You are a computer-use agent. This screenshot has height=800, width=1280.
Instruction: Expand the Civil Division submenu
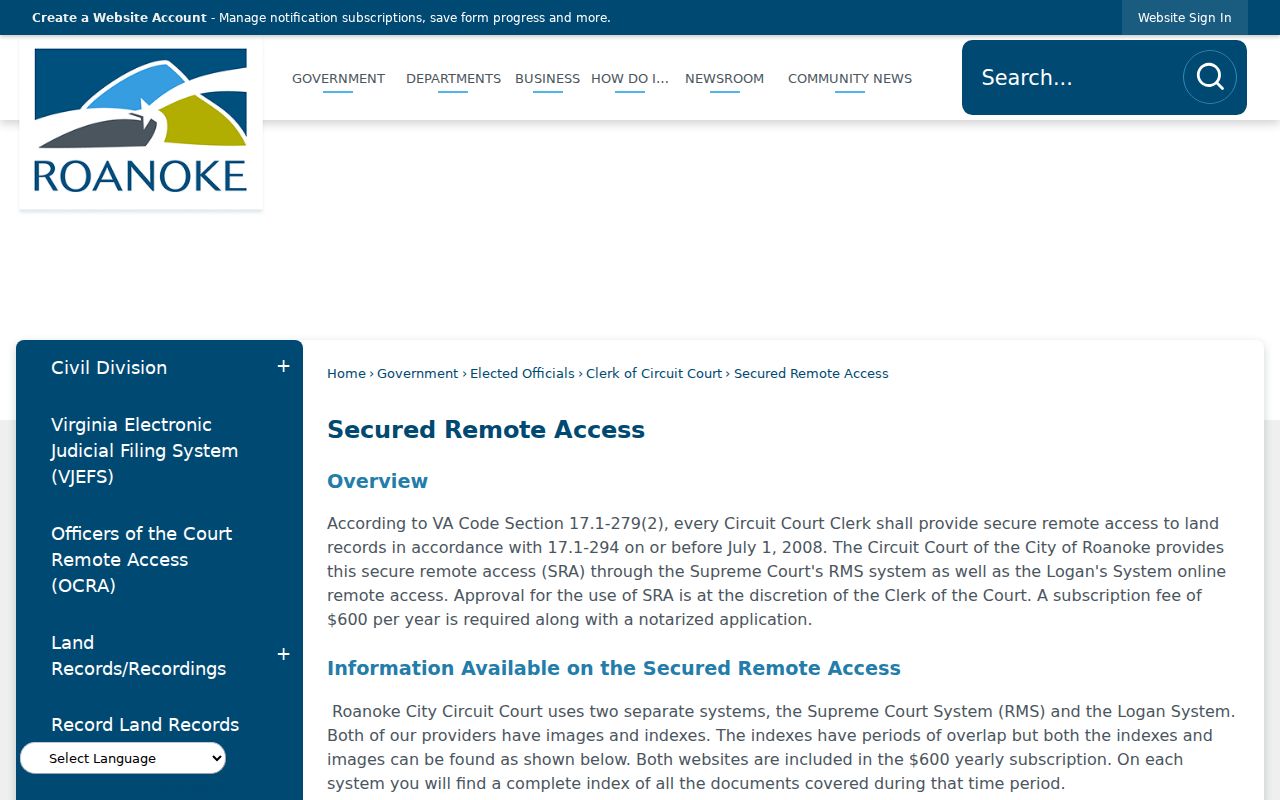tap(284, 367)
